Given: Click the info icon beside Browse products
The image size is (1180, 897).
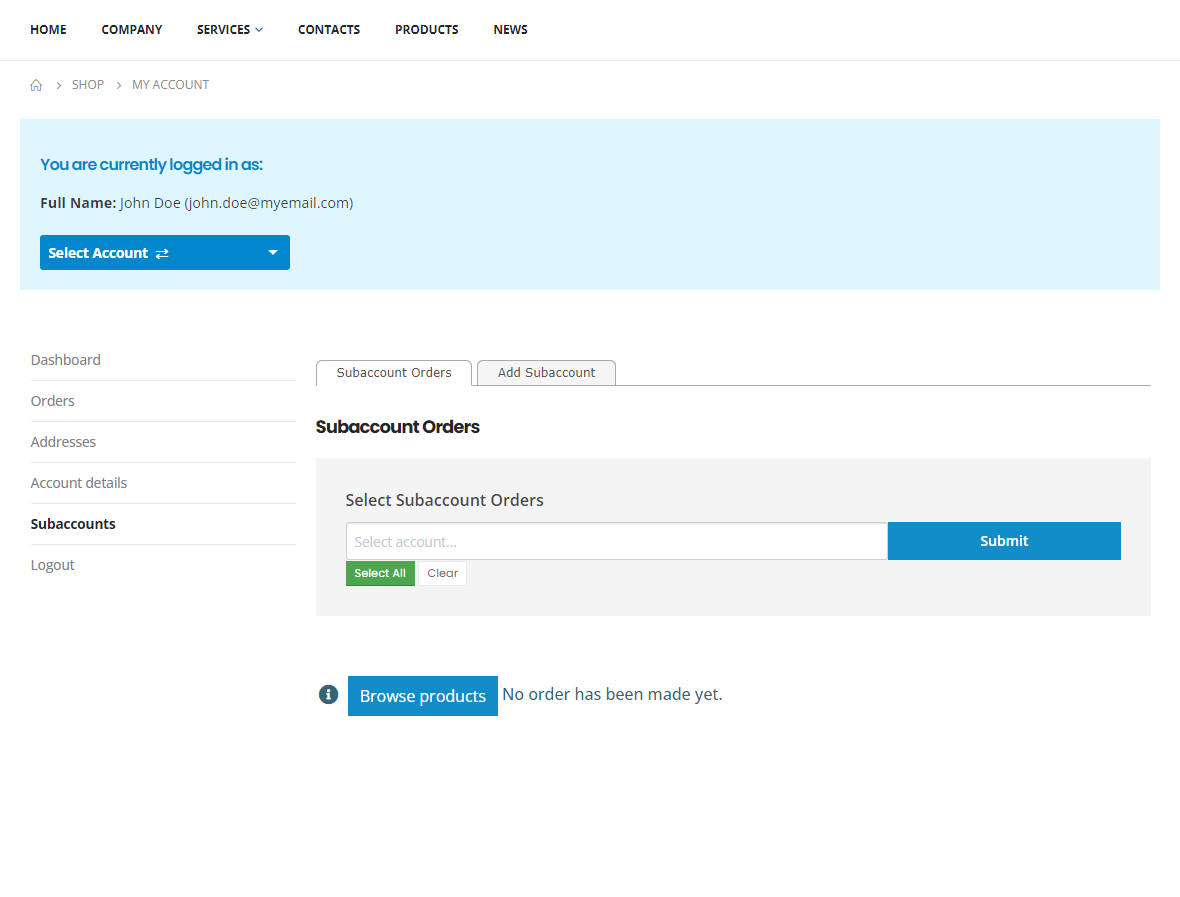Looking at the screenshot, I should [x=328, y=695].
